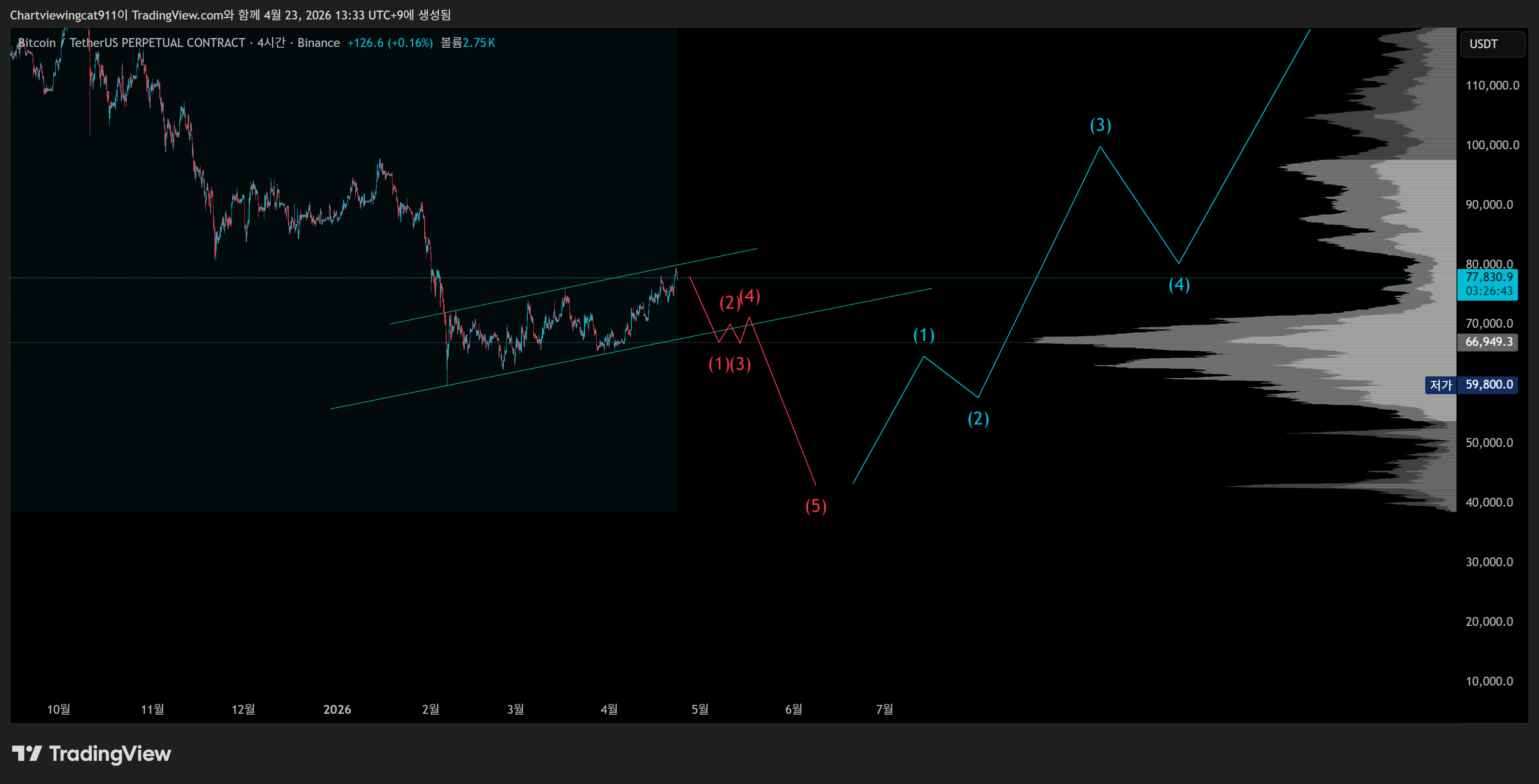Click the 4시간 interval in chart title
Viewport: 1539px width, 784px height.
[x=271, y=43]
